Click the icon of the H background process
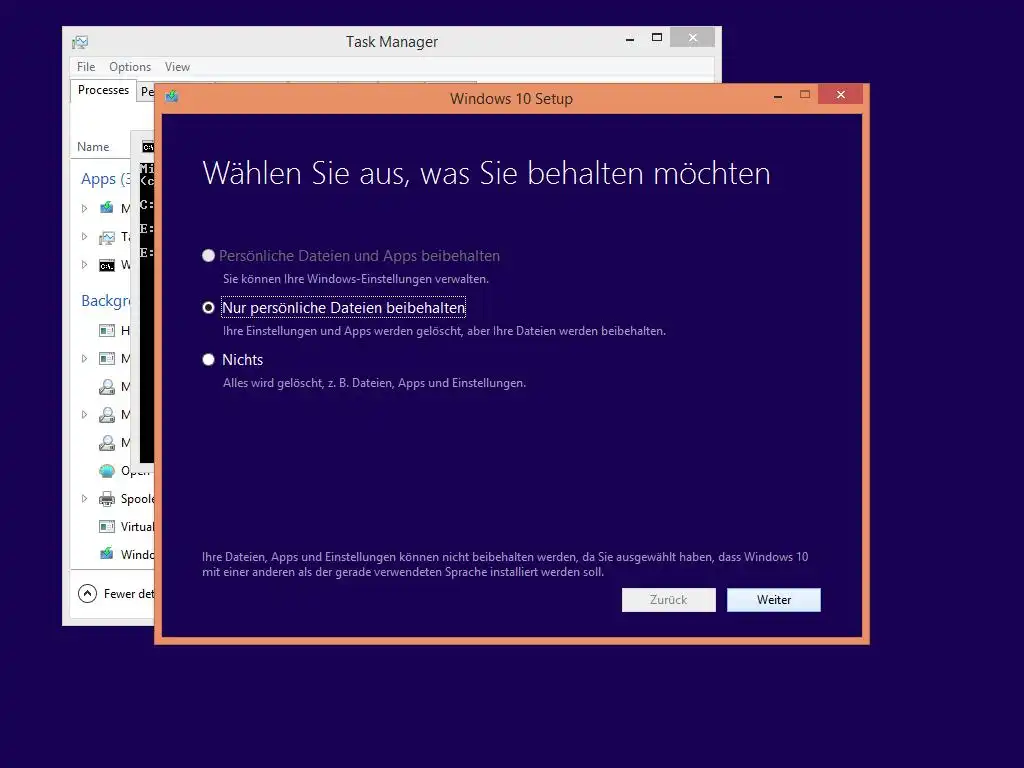 (106, 330)
